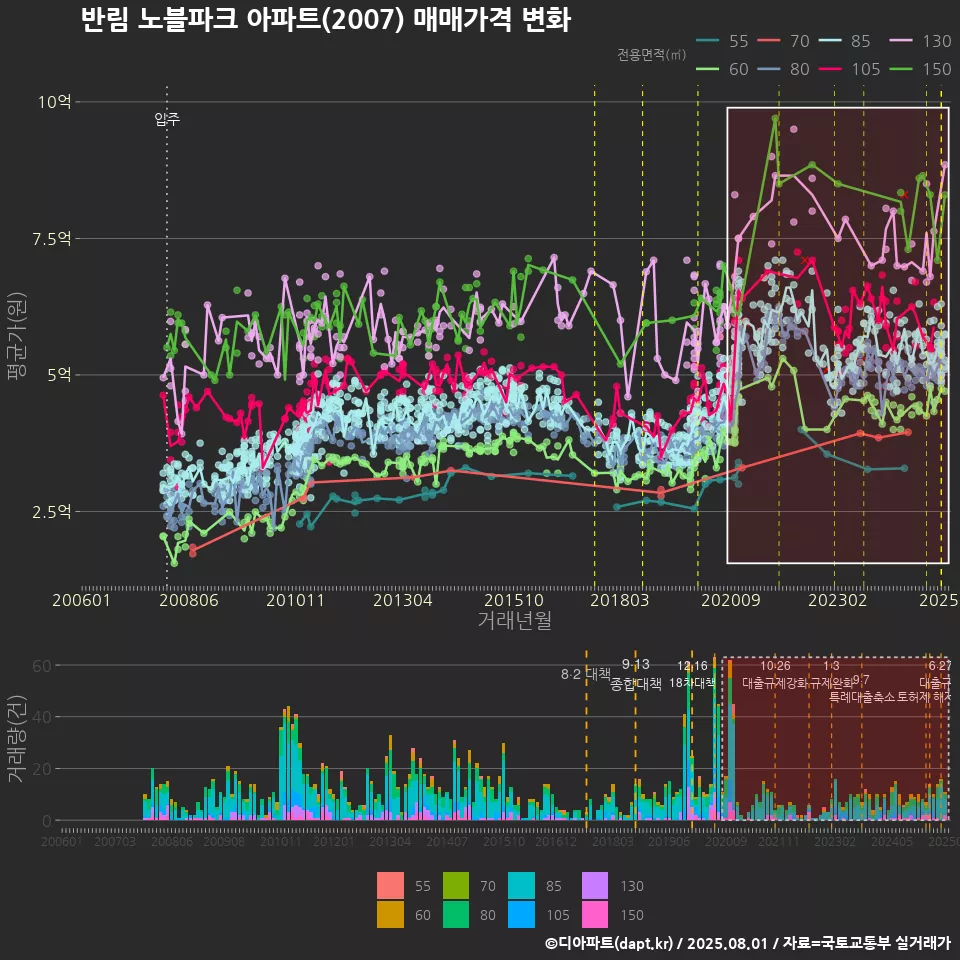
Task: Select the olive 70 swatch in bar legend
Action: [x=456, y=885]
